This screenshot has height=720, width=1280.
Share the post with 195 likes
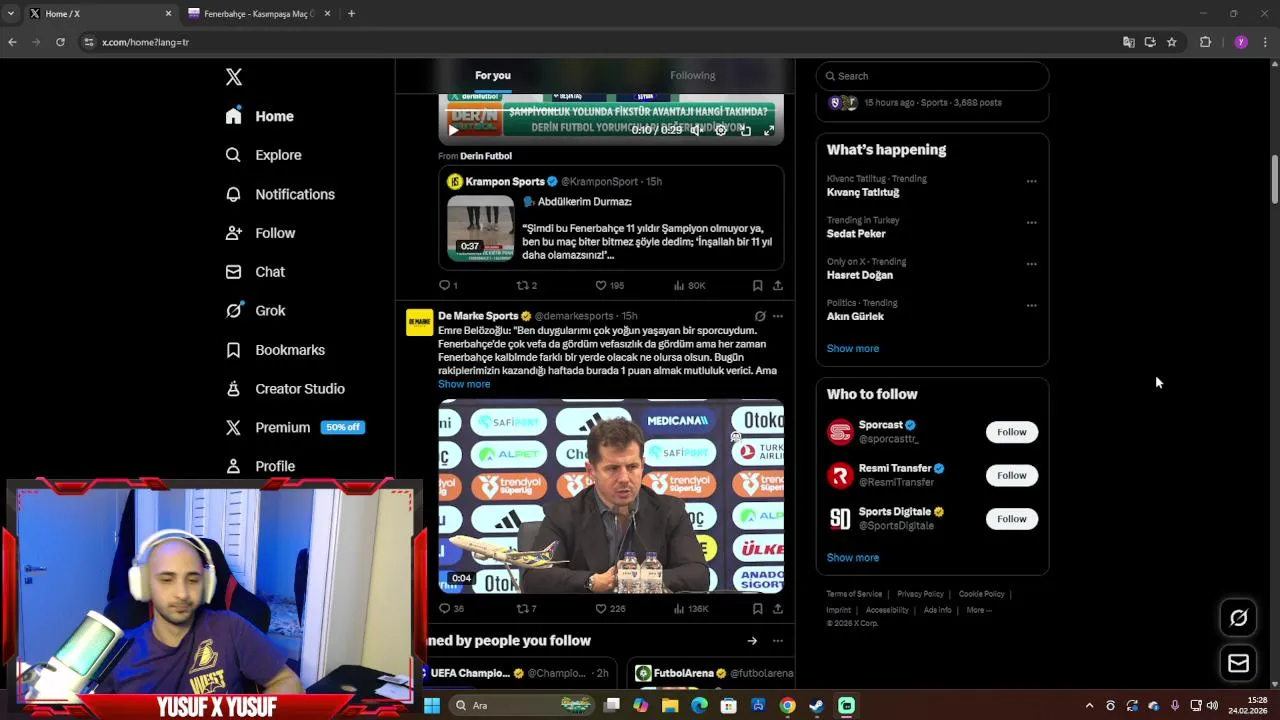coord(777,285)
